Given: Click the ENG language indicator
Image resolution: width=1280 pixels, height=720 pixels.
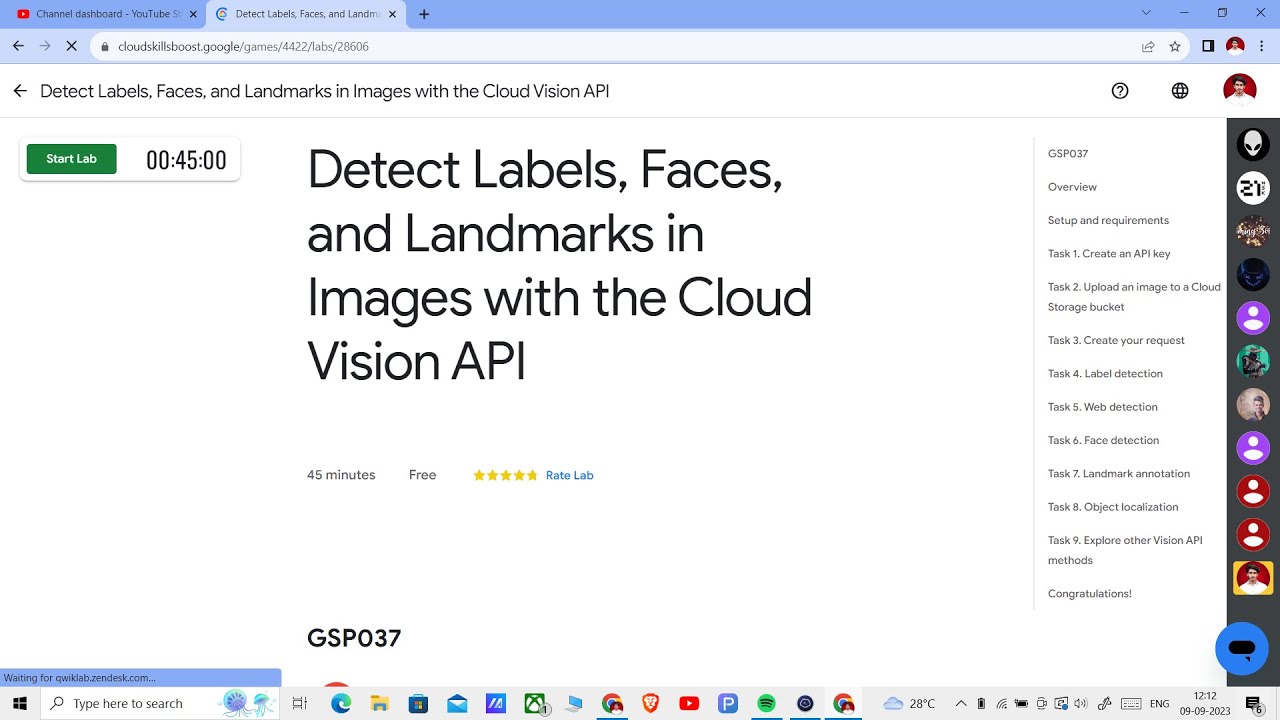Looking at the screenshot, I should [x=1159, y=704].
